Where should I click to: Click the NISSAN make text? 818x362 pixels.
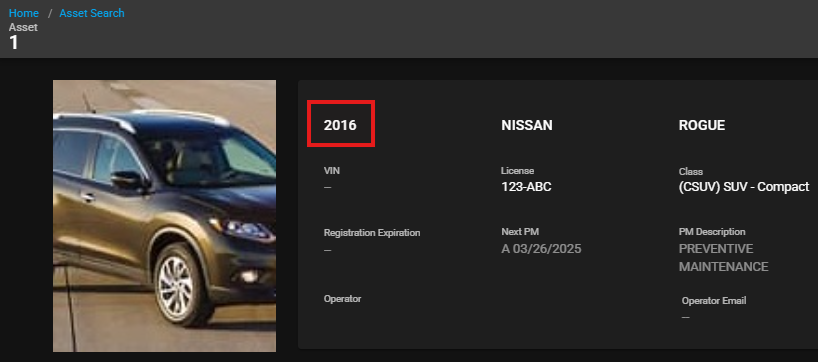click(x=526, y=125)
